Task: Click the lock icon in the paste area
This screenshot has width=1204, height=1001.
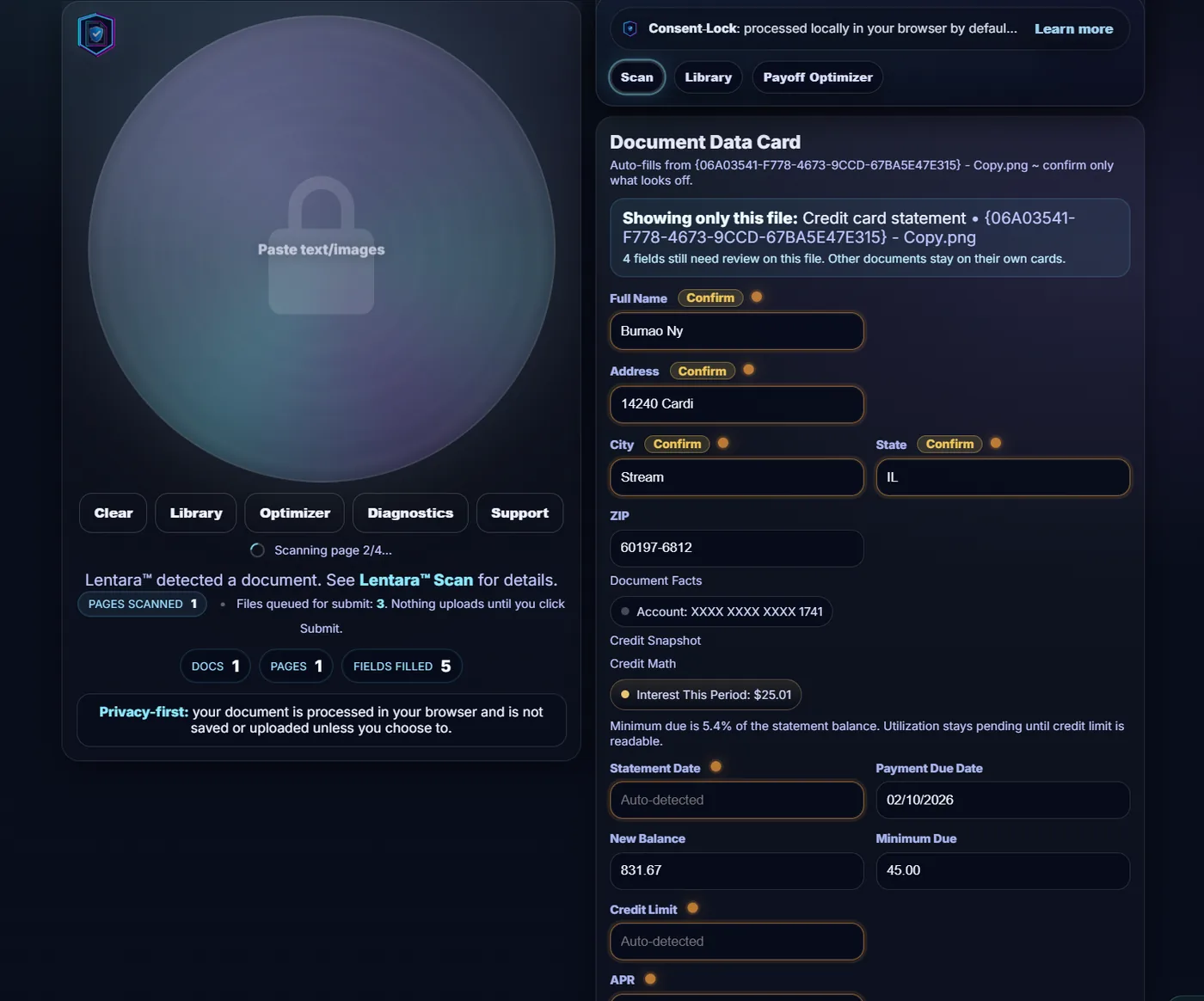Action: 321,245
